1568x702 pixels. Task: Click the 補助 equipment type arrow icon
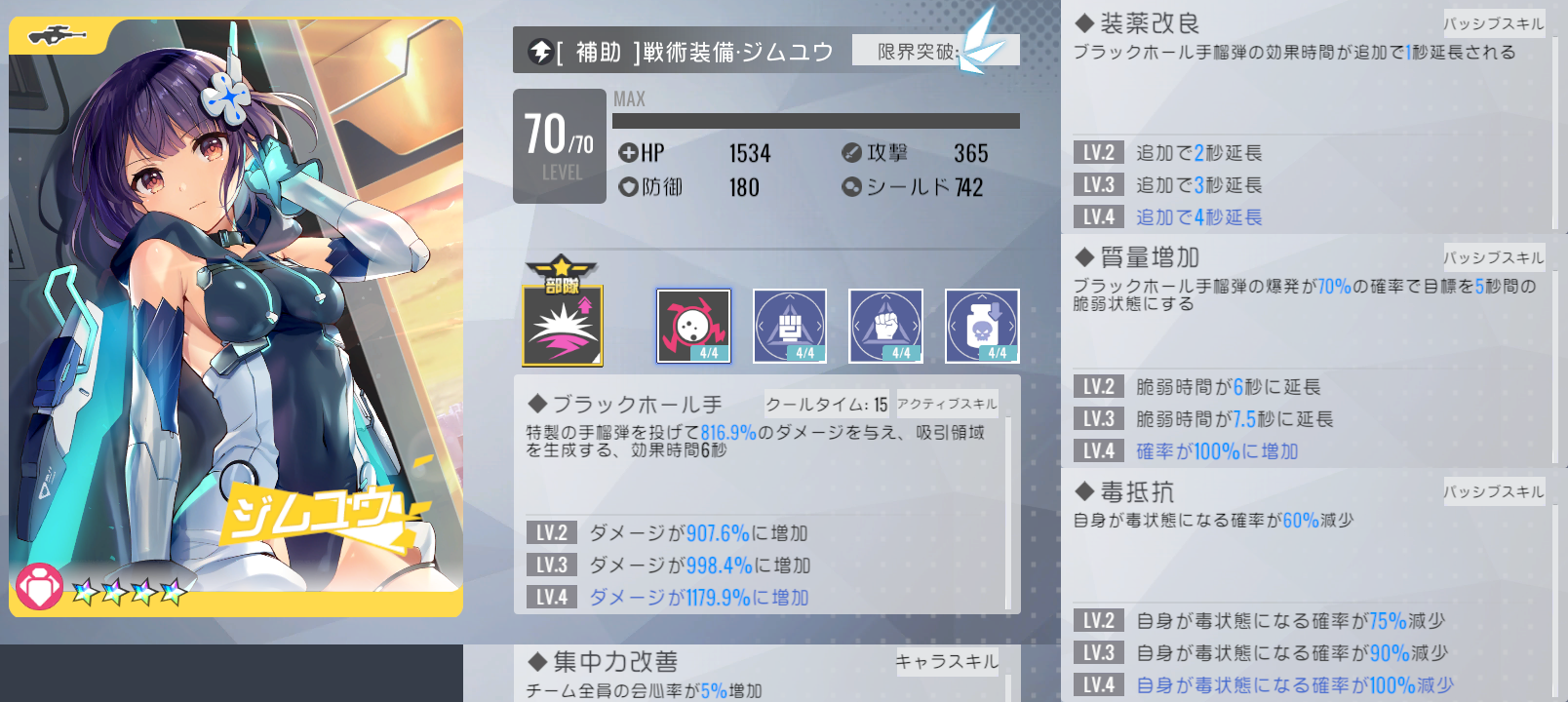point(540,52)
